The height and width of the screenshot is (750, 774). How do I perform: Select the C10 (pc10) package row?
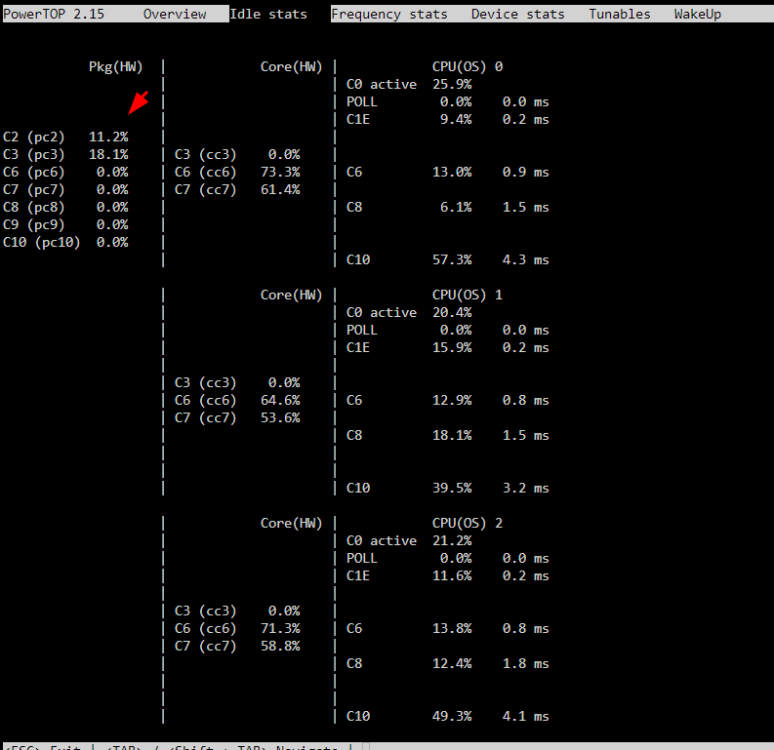pyautogui.click(x=66, y=242)
